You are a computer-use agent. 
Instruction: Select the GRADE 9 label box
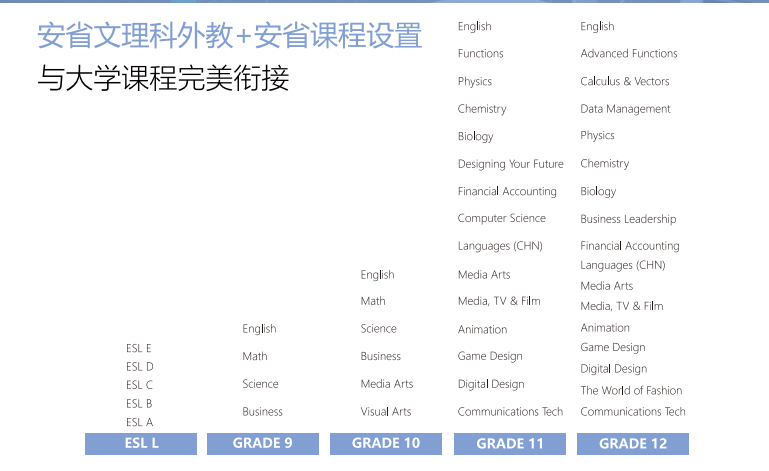263,444
